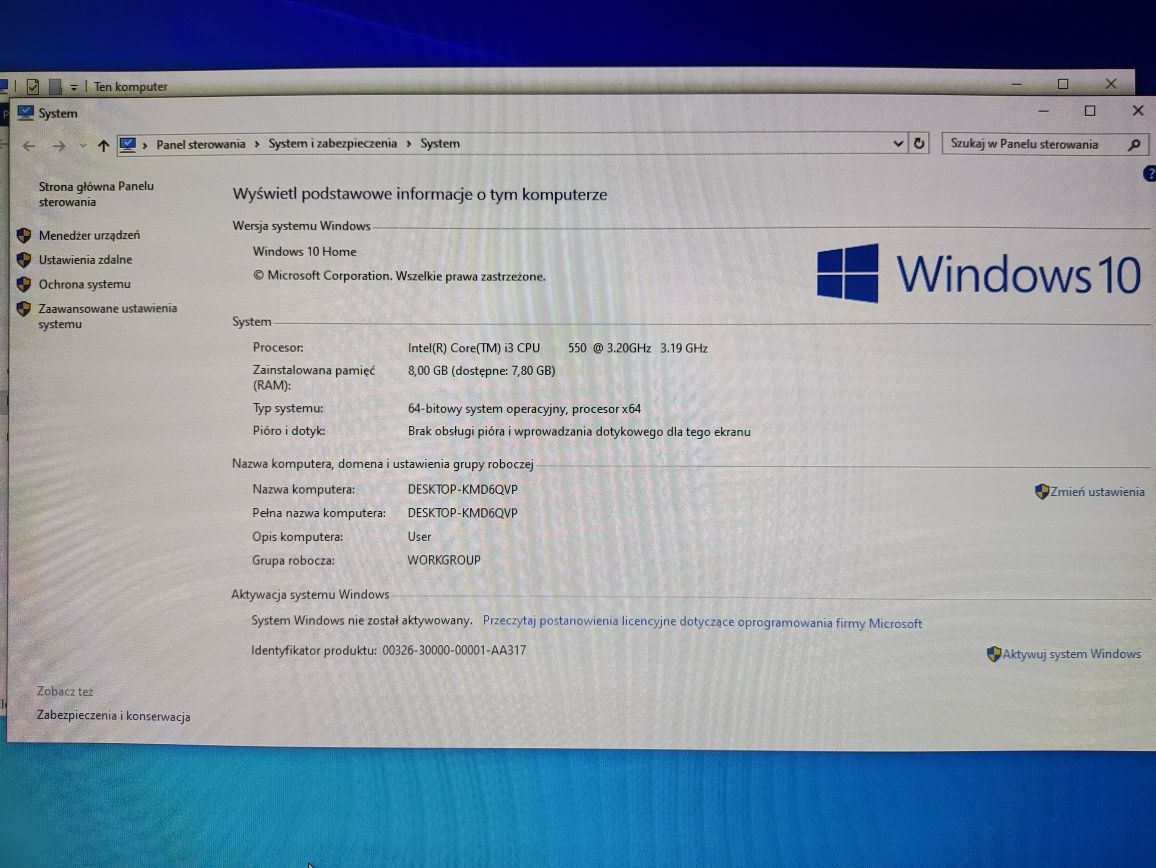Open Menedżer urządzeń
This screenshot has height=868, width=1156.
(x=89, y=235)
